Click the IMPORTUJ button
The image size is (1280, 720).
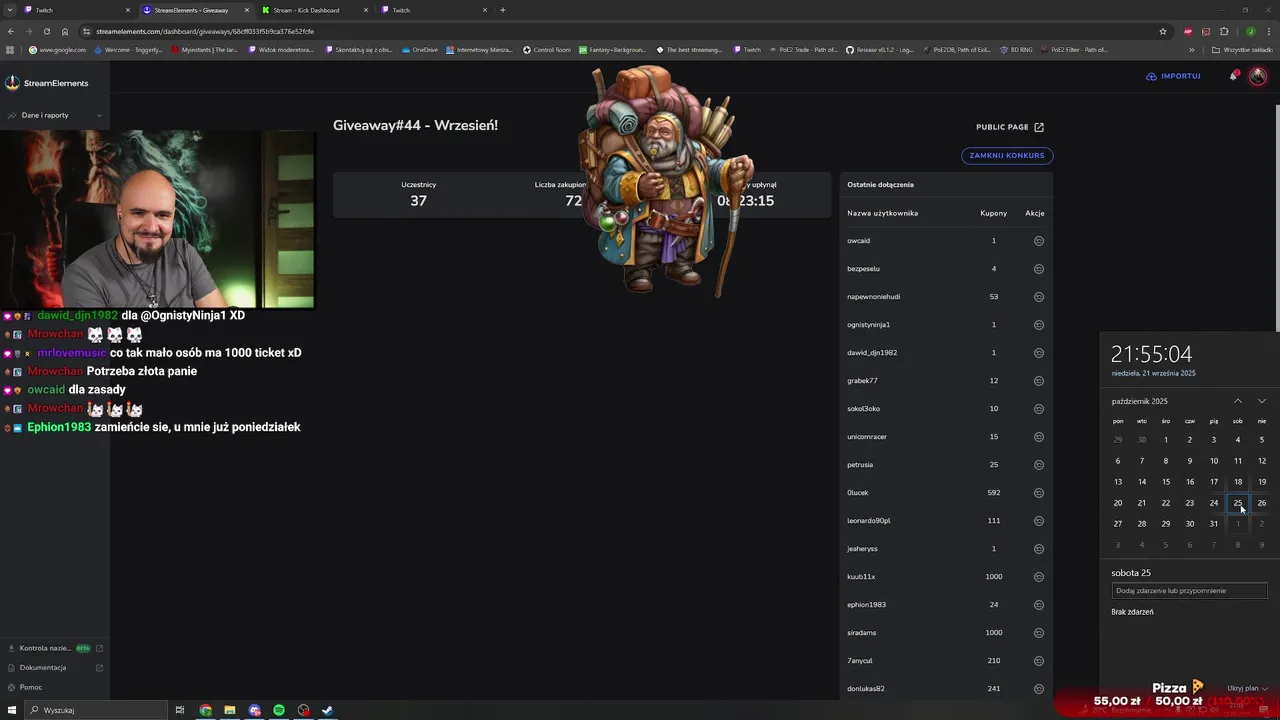[x=1173, y=76]
